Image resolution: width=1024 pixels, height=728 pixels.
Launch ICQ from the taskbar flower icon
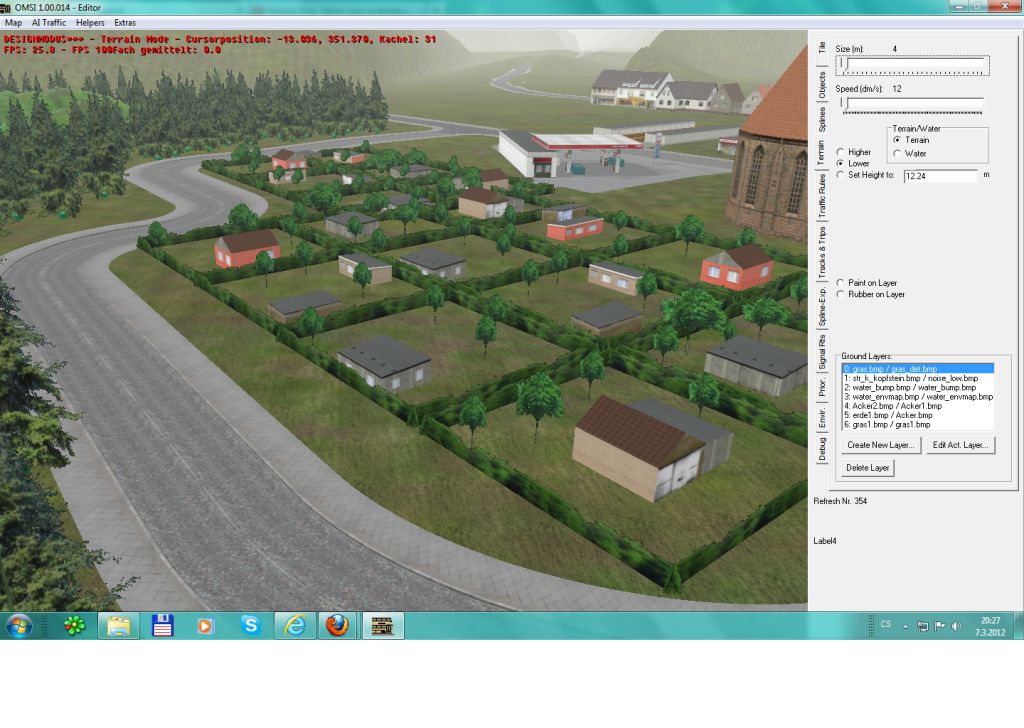74,626
